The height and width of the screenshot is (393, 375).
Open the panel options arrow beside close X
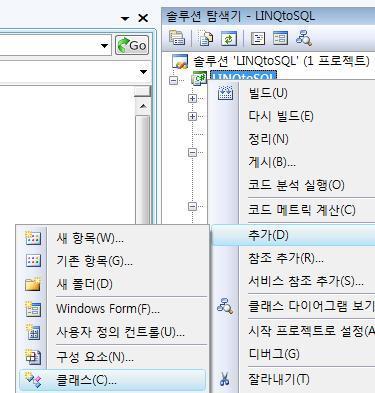[x=125, y=19]
